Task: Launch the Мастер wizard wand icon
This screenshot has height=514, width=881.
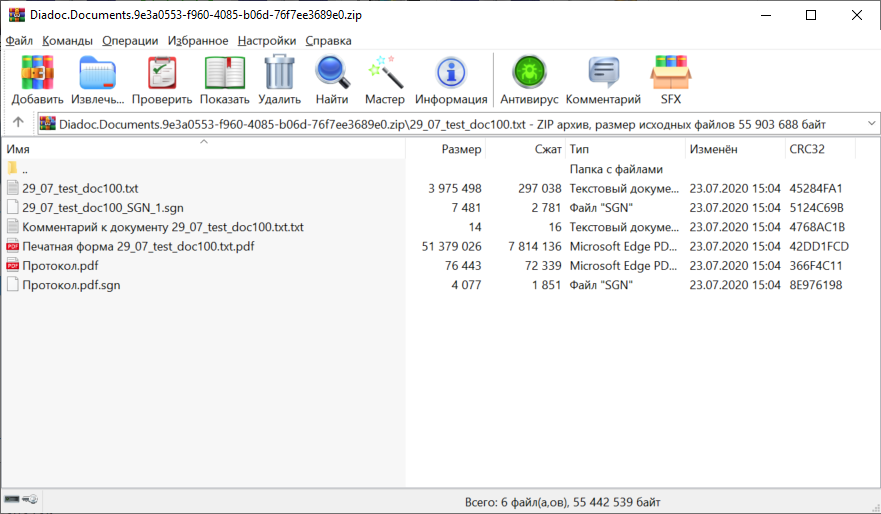Action: pyautogui.click(x=385, y=72)
